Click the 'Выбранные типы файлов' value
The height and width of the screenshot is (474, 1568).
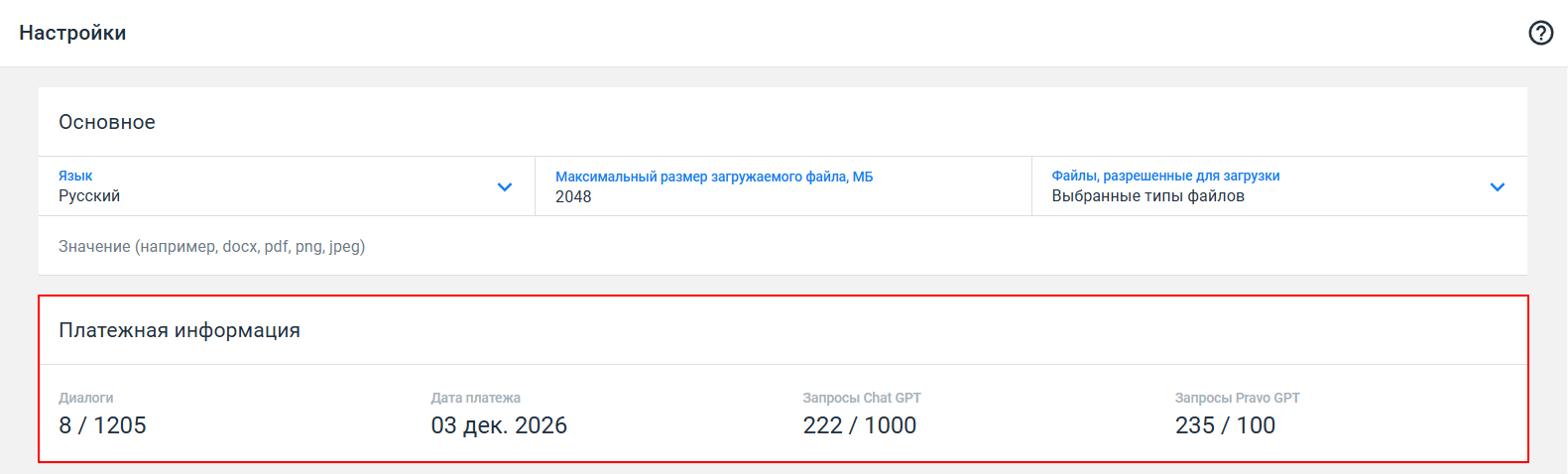coord(1147,196)
